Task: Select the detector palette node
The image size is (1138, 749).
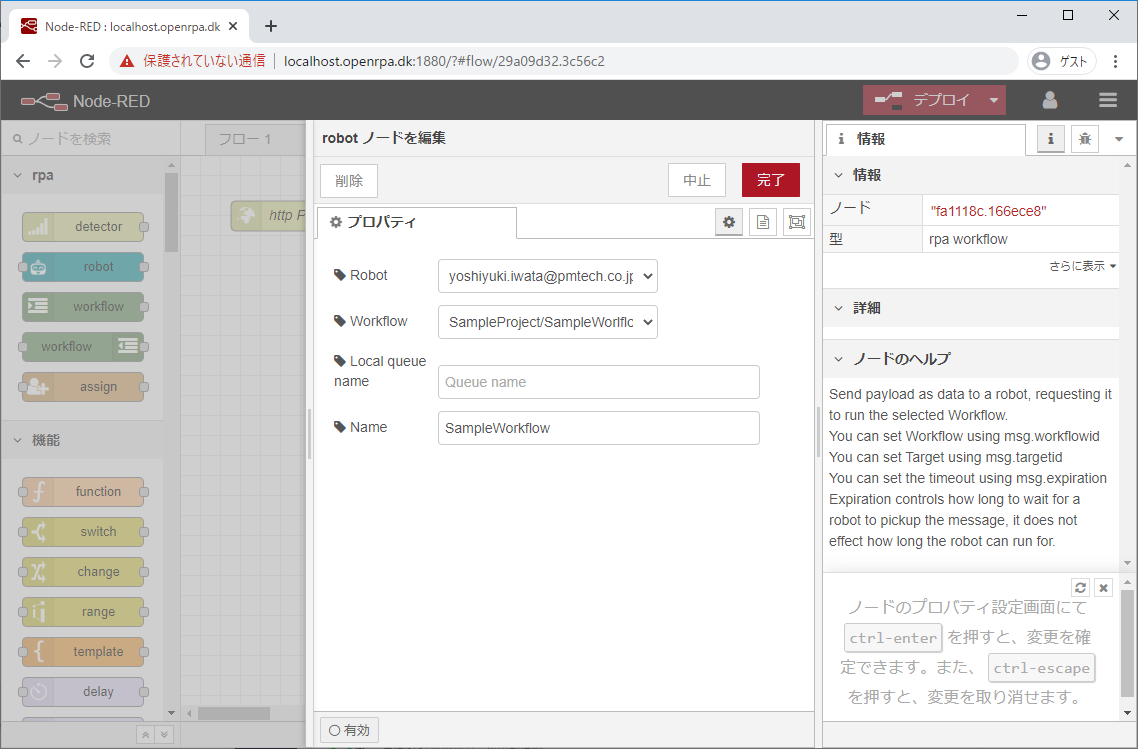Action: (83, 226)
